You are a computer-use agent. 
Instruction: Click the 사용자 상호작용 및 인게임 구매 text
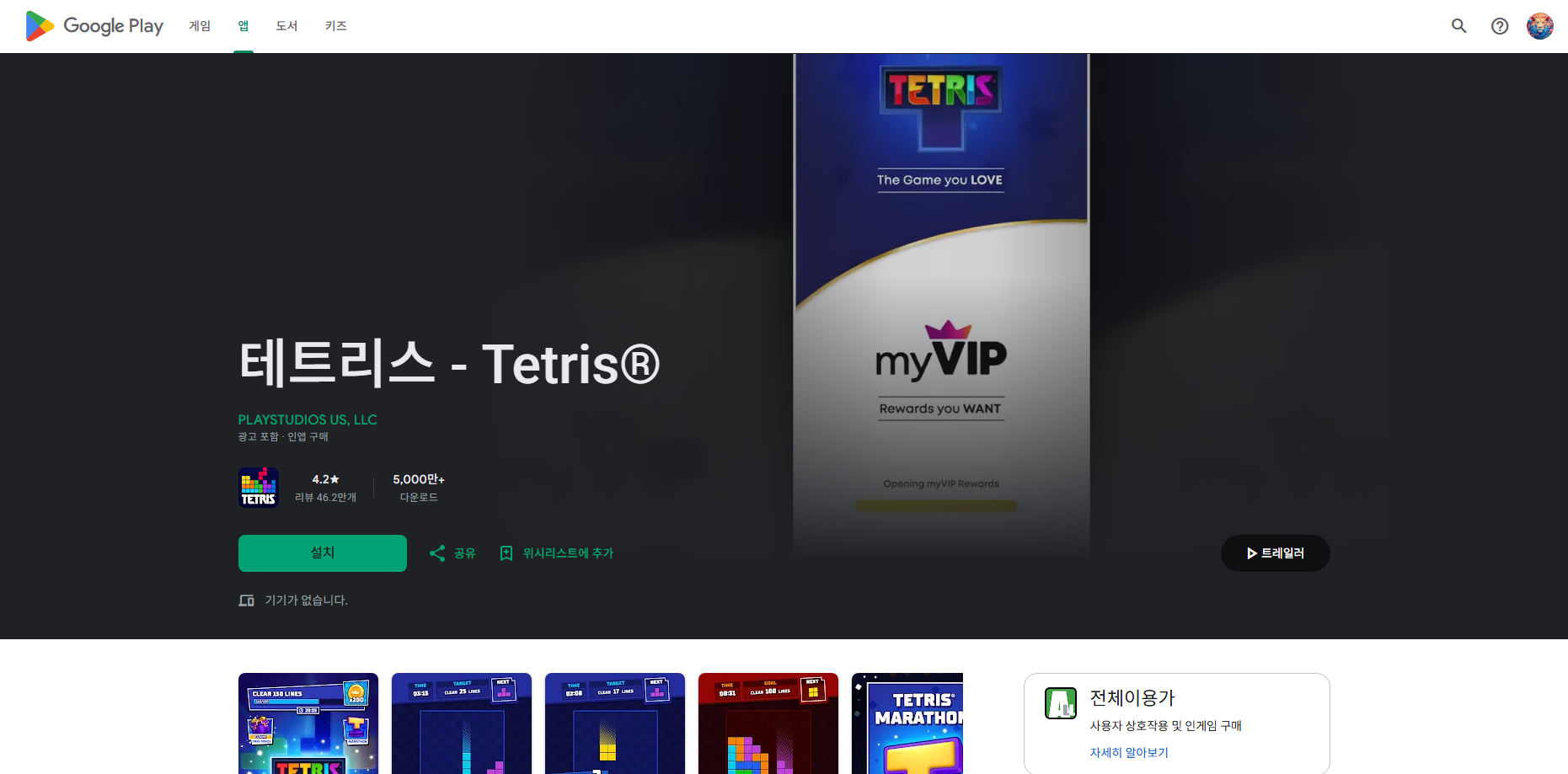pos(1166,726)
